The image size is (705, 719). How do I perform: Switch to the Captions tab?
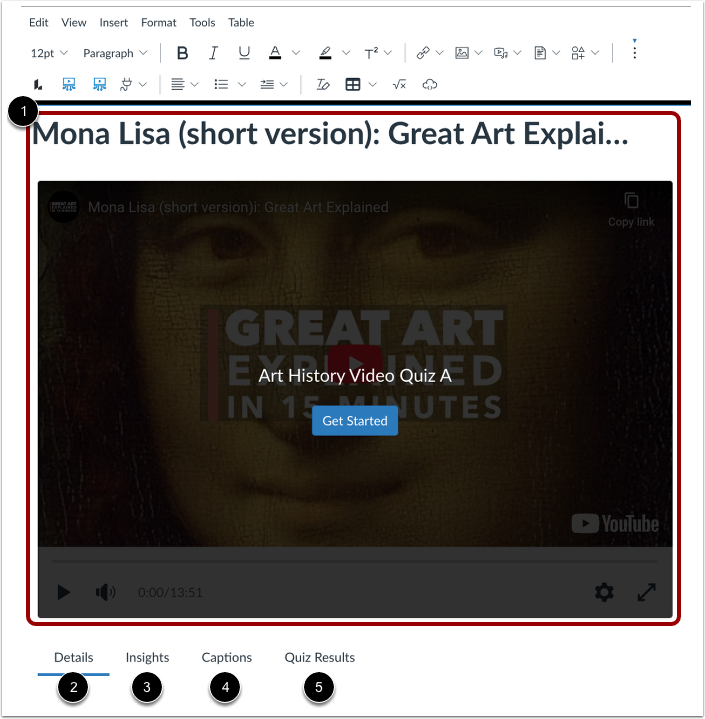(x=227, y=658)
